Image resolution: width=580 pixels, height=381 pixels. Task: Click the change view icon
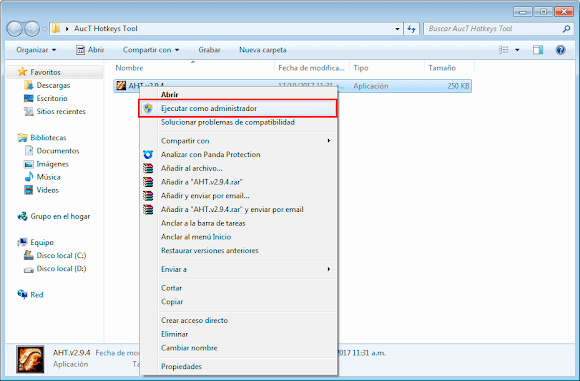[503, 50]
